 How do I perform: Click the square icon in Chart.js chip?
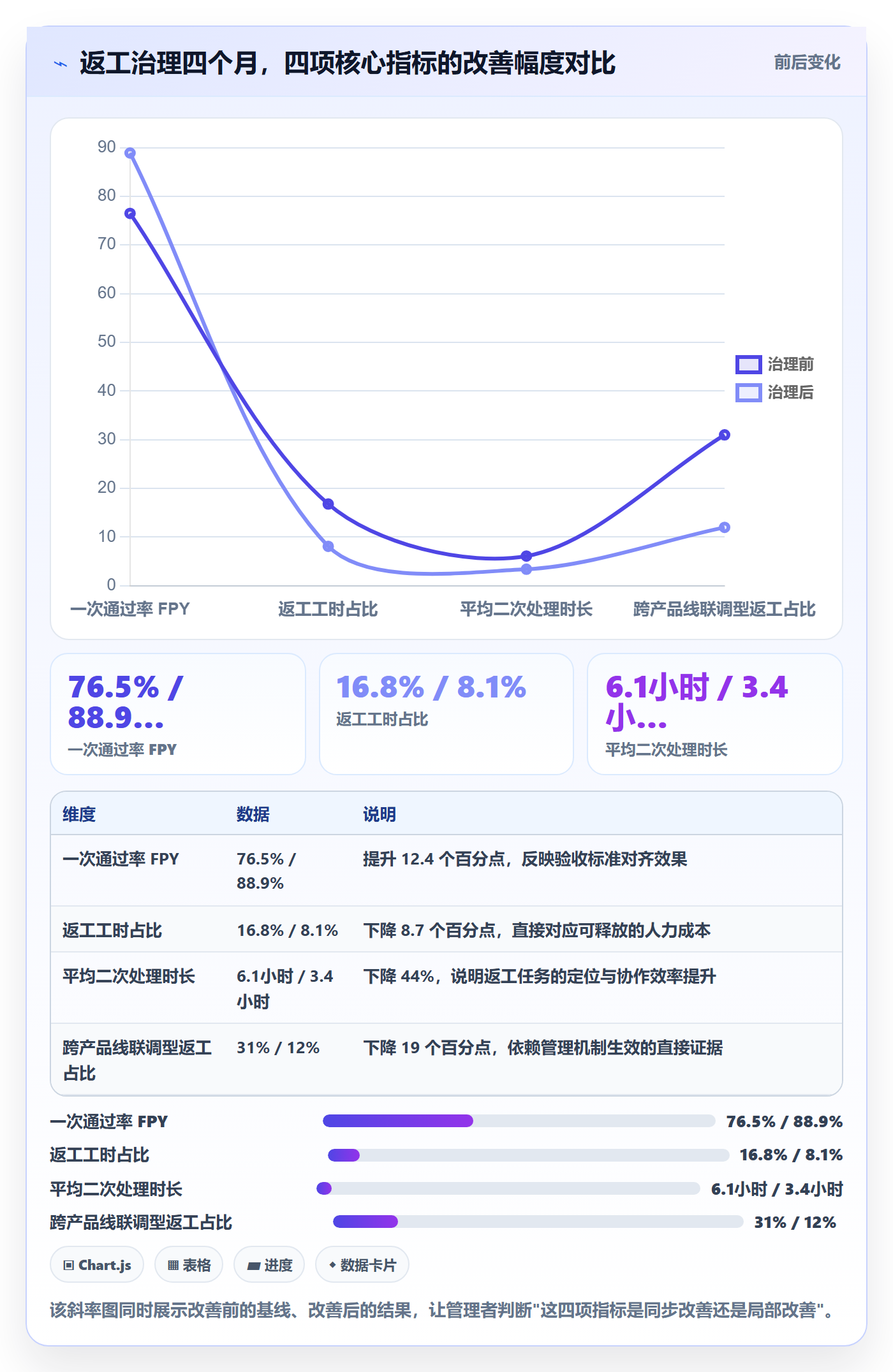coord(69,1265)
